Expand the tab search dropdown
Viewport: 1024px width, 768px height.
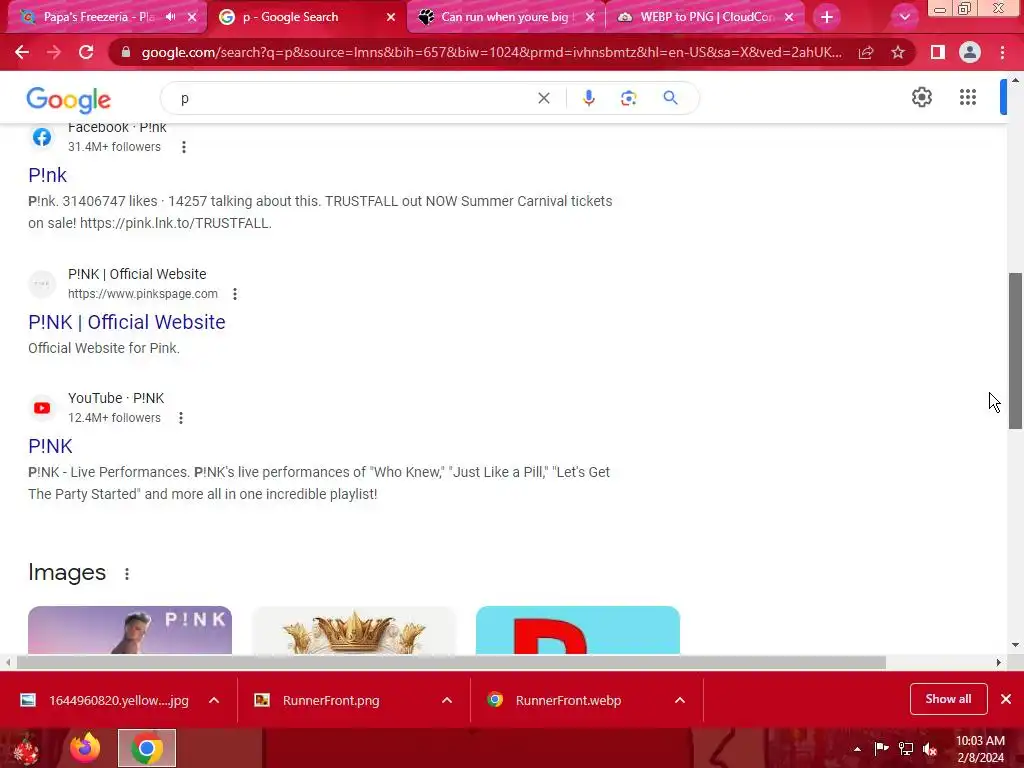pos(904,17)
